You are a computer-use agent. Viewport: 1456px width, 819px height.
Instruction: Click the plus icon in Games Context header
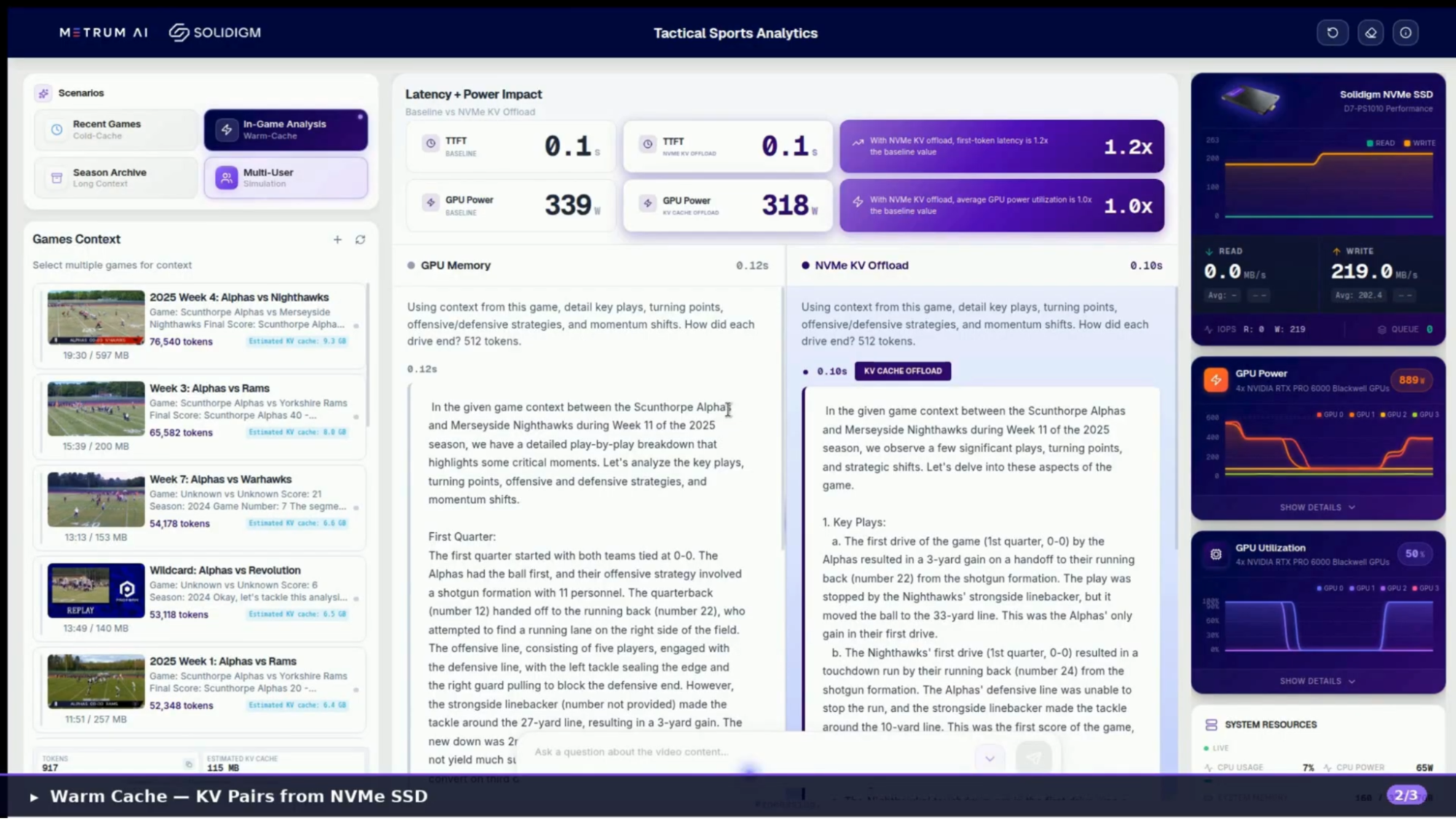click(x=337, y=239)
